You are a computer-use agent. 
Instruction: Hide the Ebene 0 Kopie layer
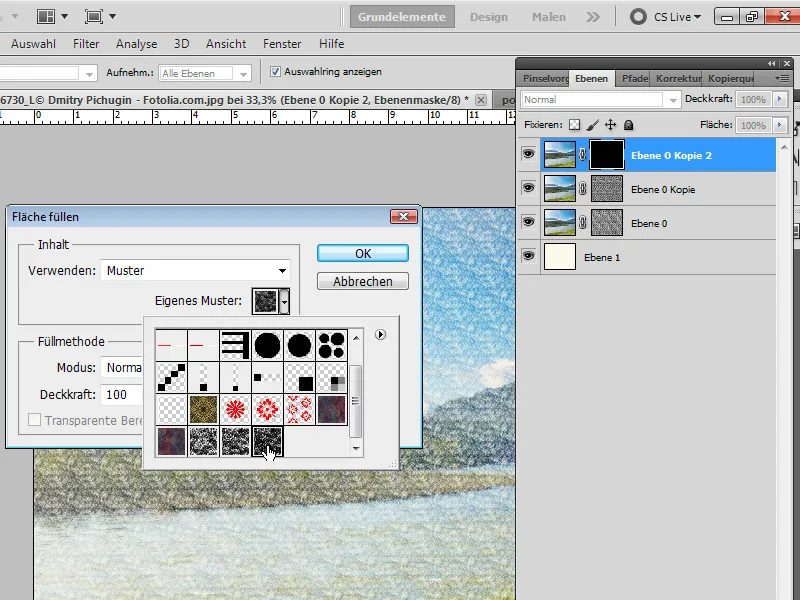tap(529, 188)
